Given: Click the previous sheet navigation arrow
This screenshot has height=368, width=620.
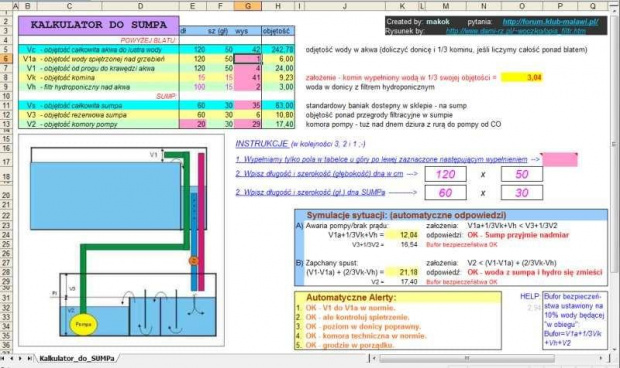Looking at the screenshot, I should pyautogui.click(x=11, y=358).
